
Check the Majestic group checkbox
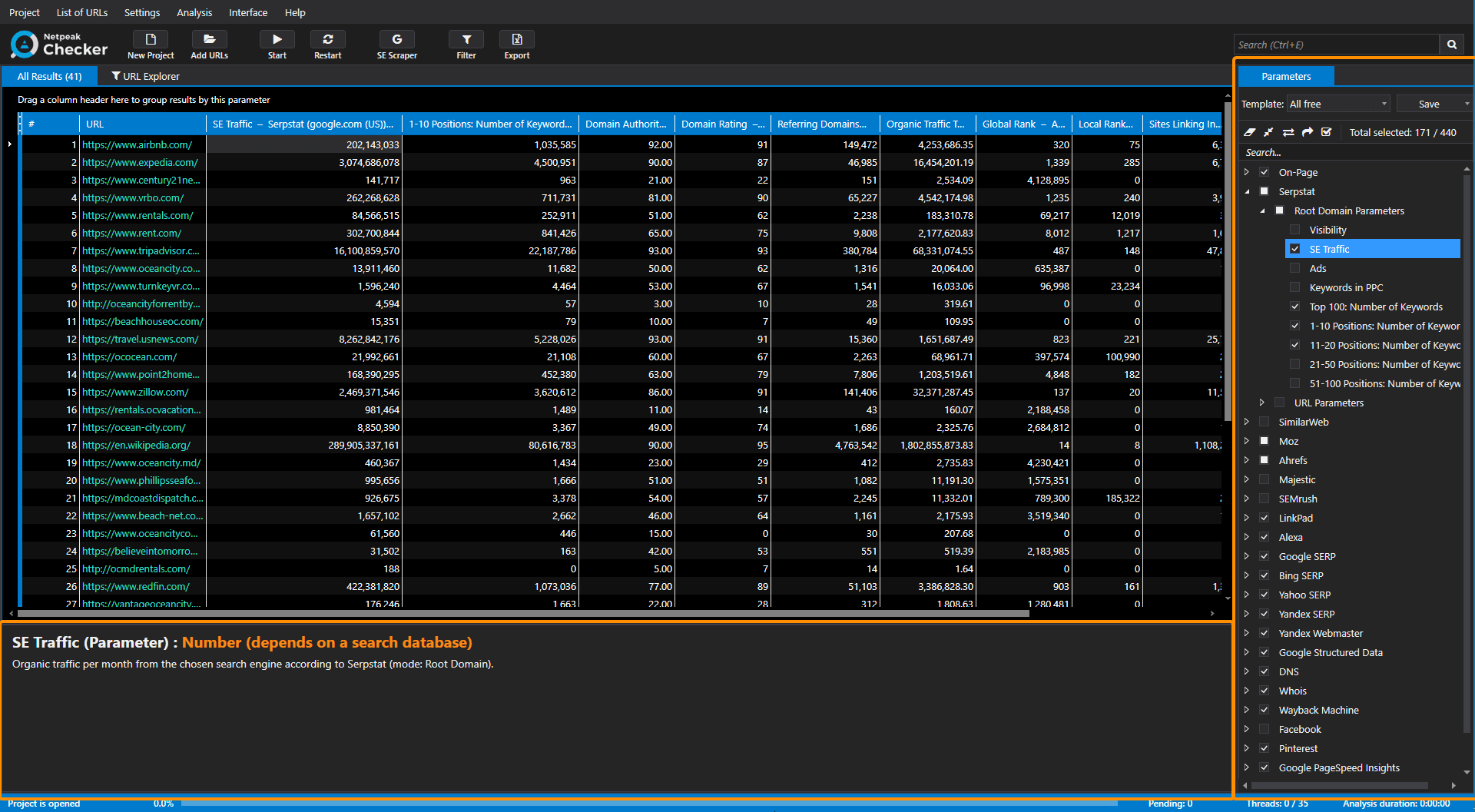click(1265, 479)
